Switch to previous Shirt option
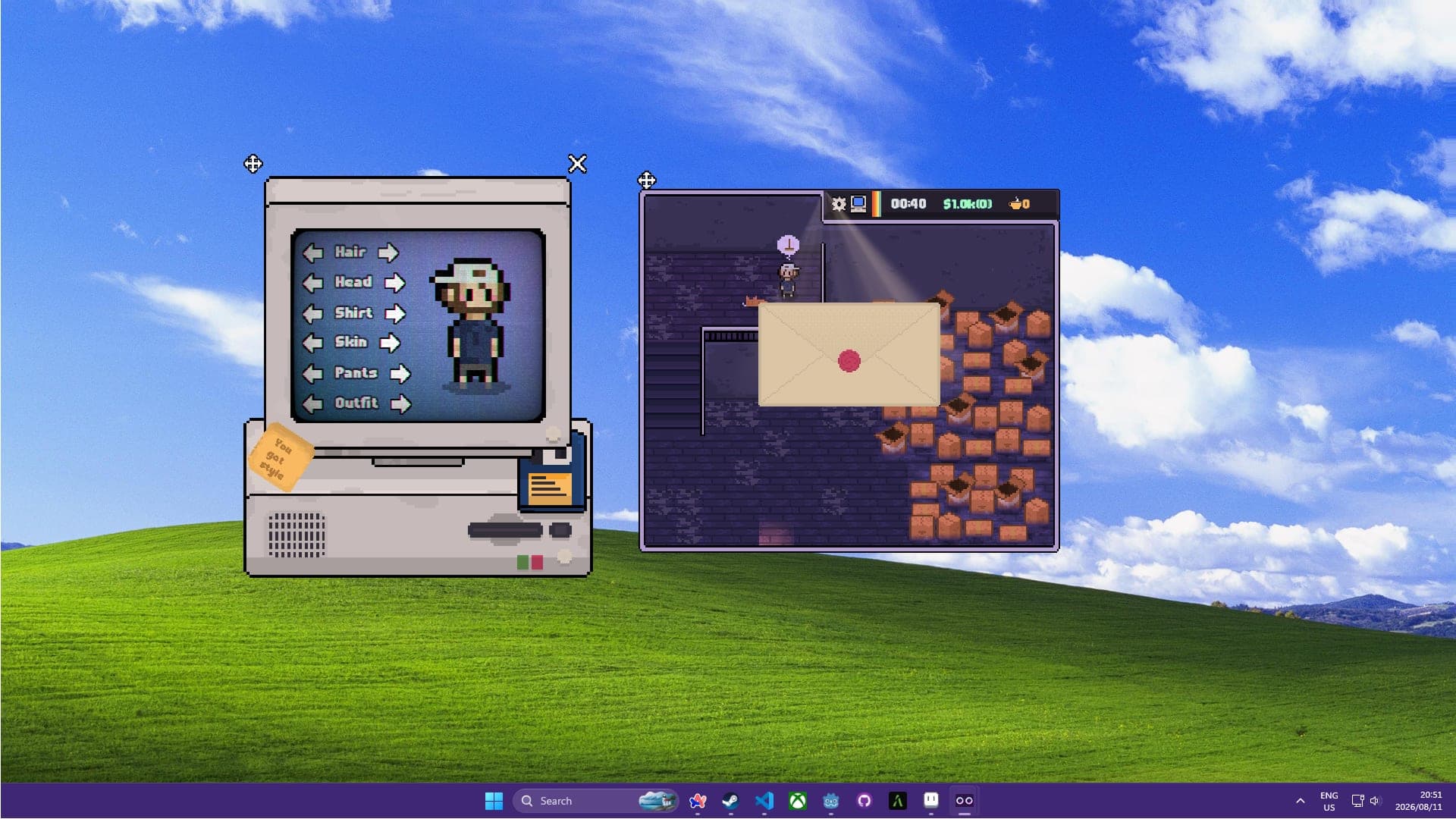Image resolution: width=1456 pixels, height=819 pixels. [312, 313]
